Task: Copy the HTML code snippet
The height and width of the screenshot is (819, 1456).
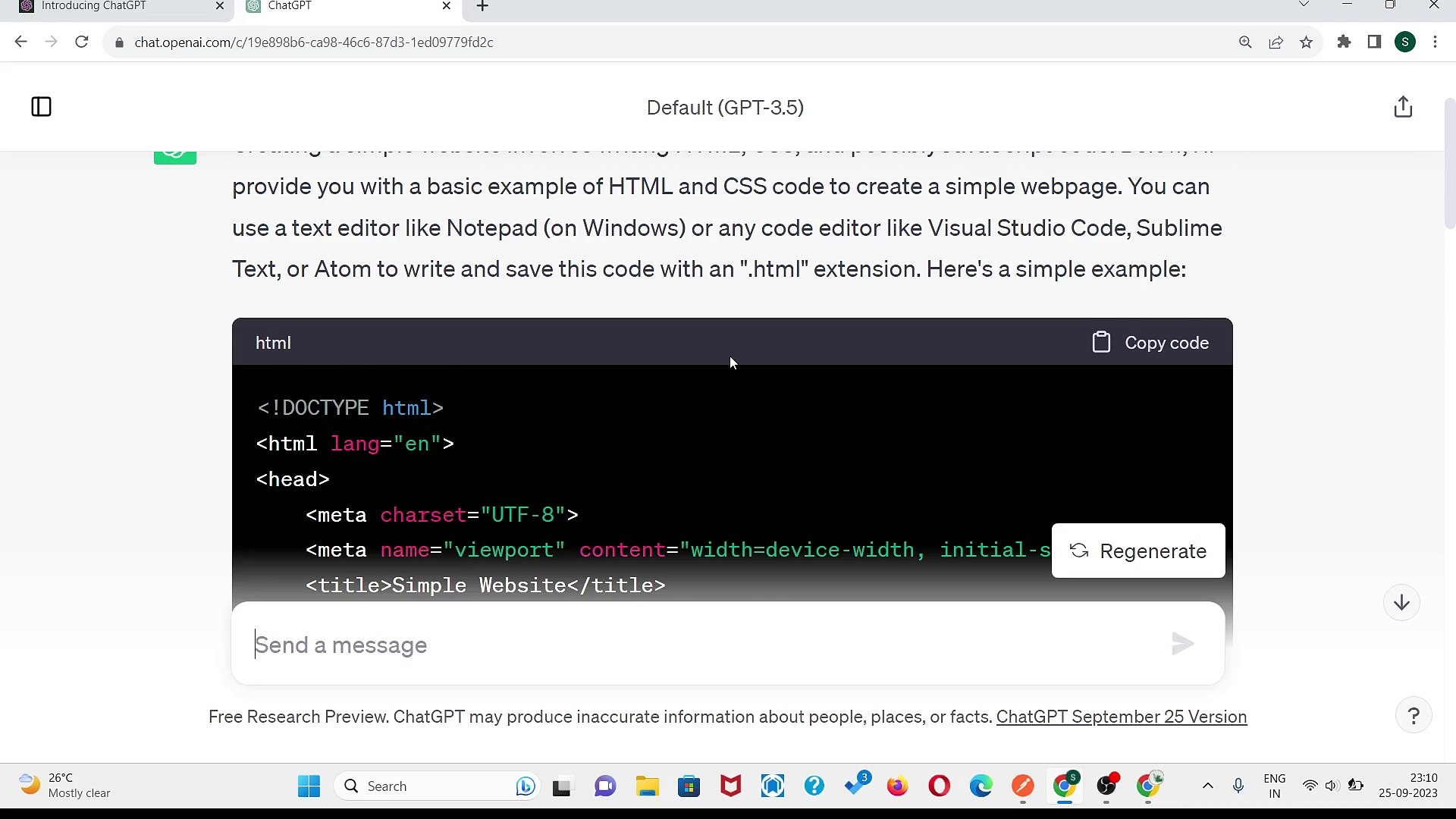Action: coord(1149,342)
